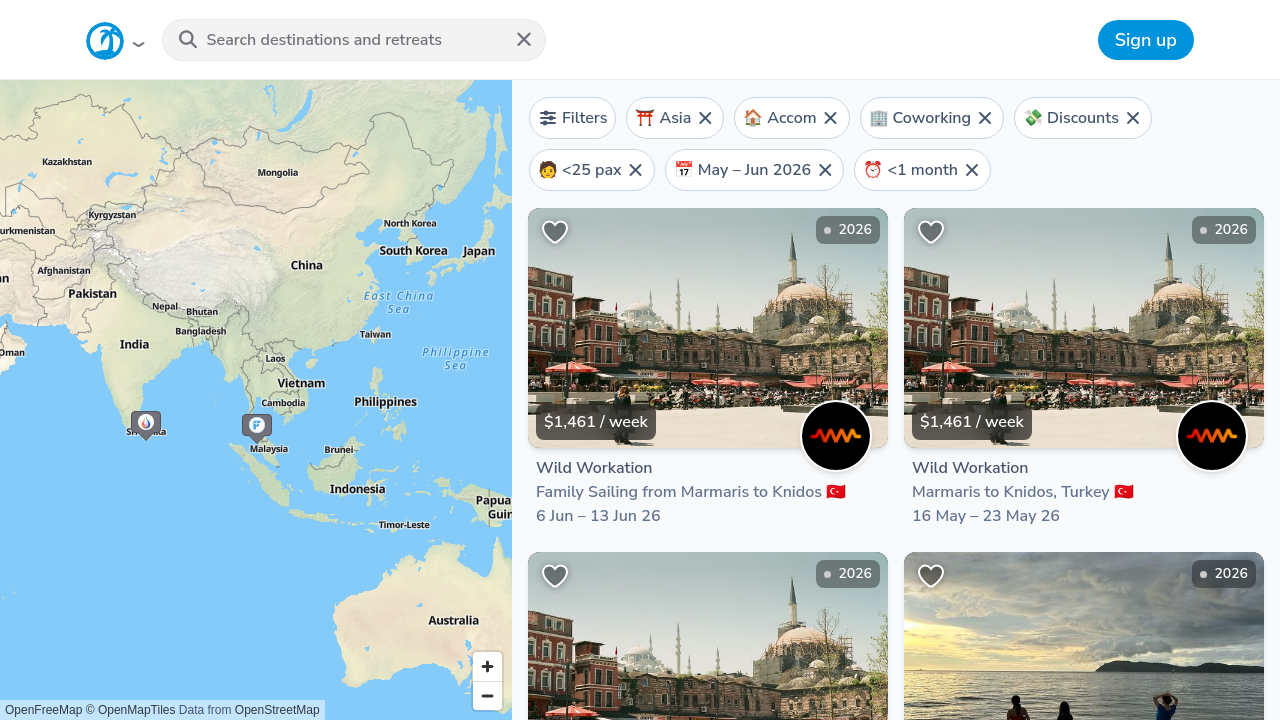
Task: Click the 2026 badge on the beach sunset card
Action: tap(1224, 574)
